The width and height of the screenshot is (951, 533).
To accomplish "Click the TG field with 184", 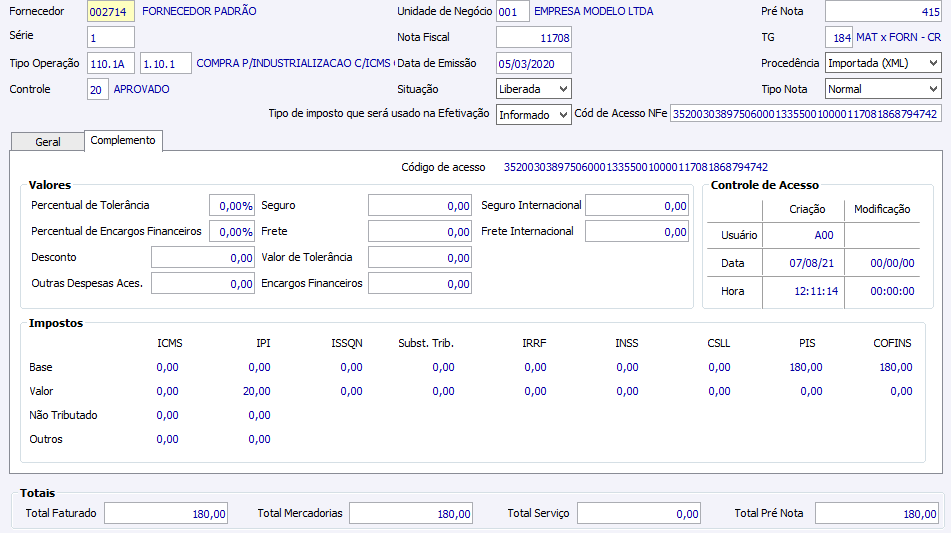I will click(839, 38).
